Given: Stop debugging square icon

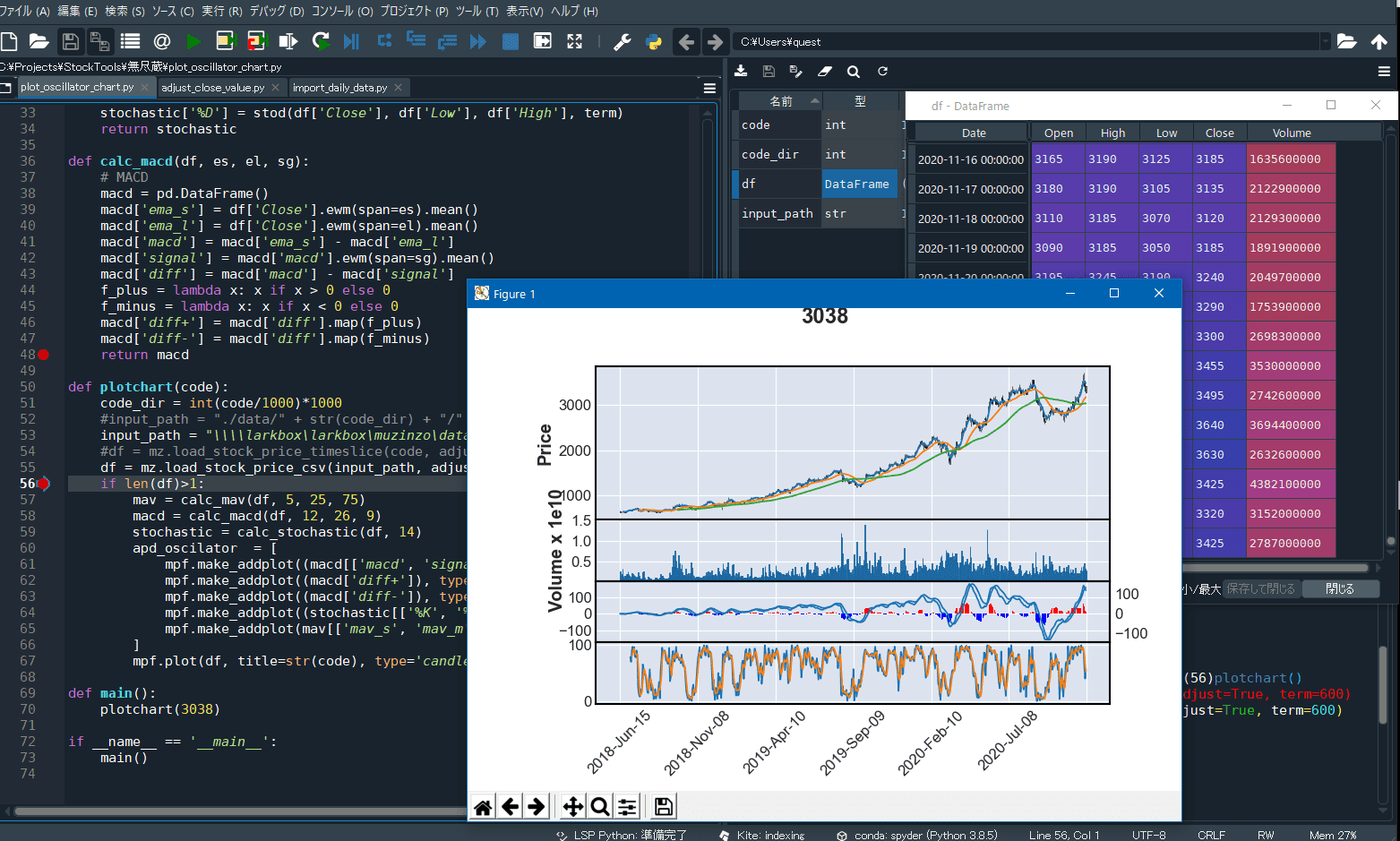Looking at the screenshot, I should (511, 41).
